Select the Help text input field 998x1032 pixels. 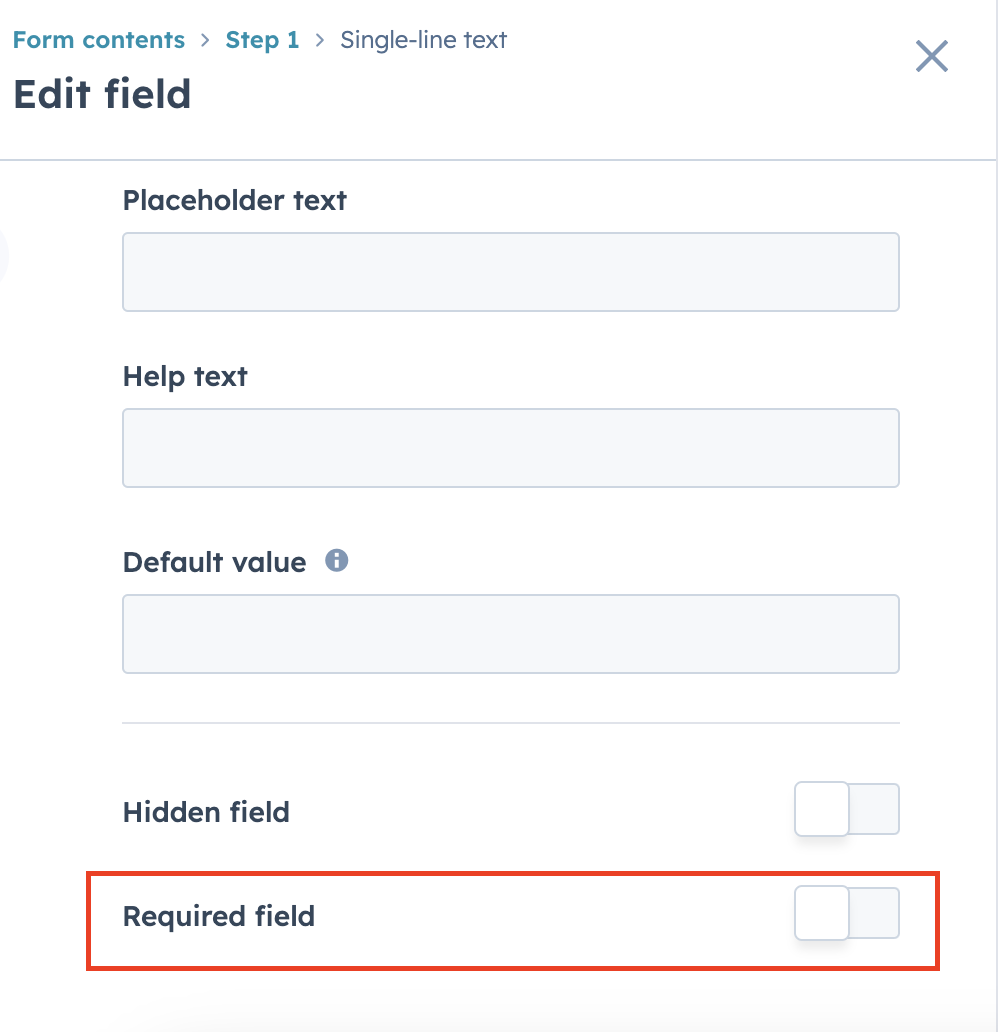[510, 447]
